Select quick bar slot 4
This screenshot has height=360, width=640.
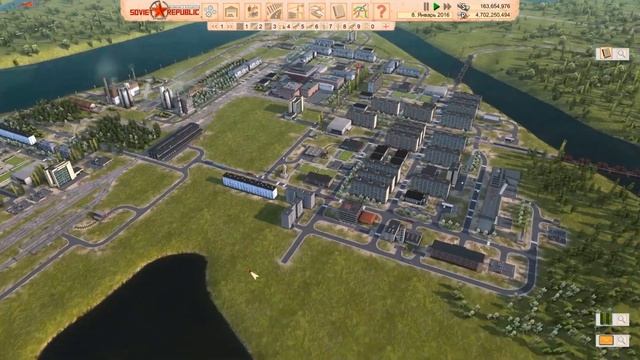pos(284,27)
